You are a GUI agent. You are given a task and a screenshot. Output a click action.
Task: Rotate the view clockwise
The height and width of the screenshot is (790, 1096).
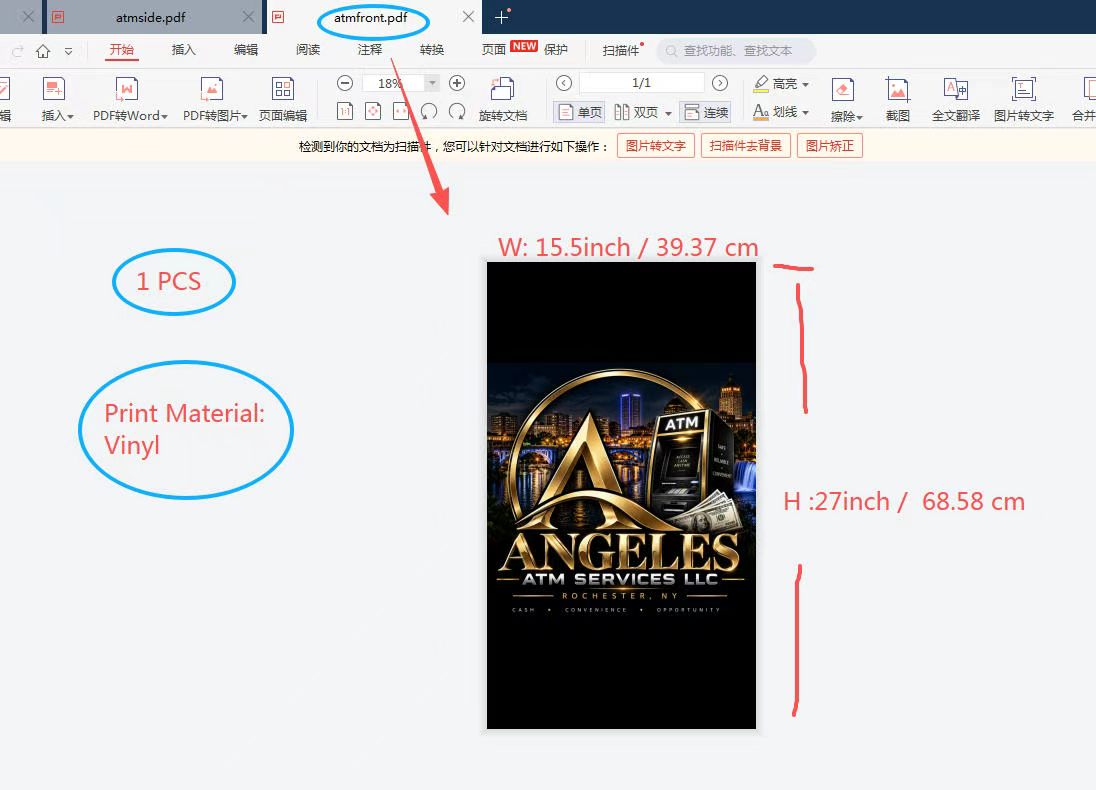tap(457, 111)
